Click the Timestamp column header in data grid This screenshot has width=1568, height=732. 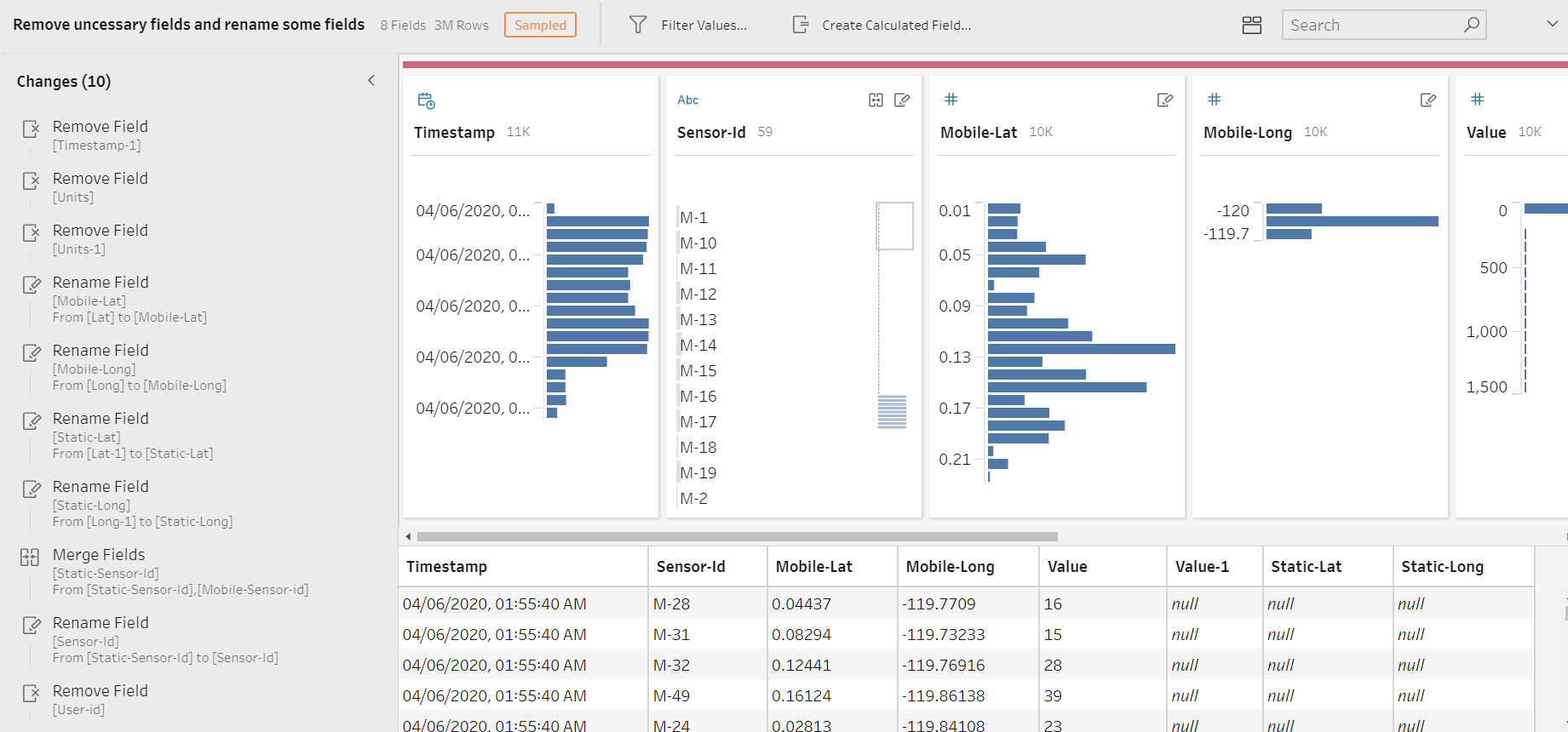(x=523, y=567)
